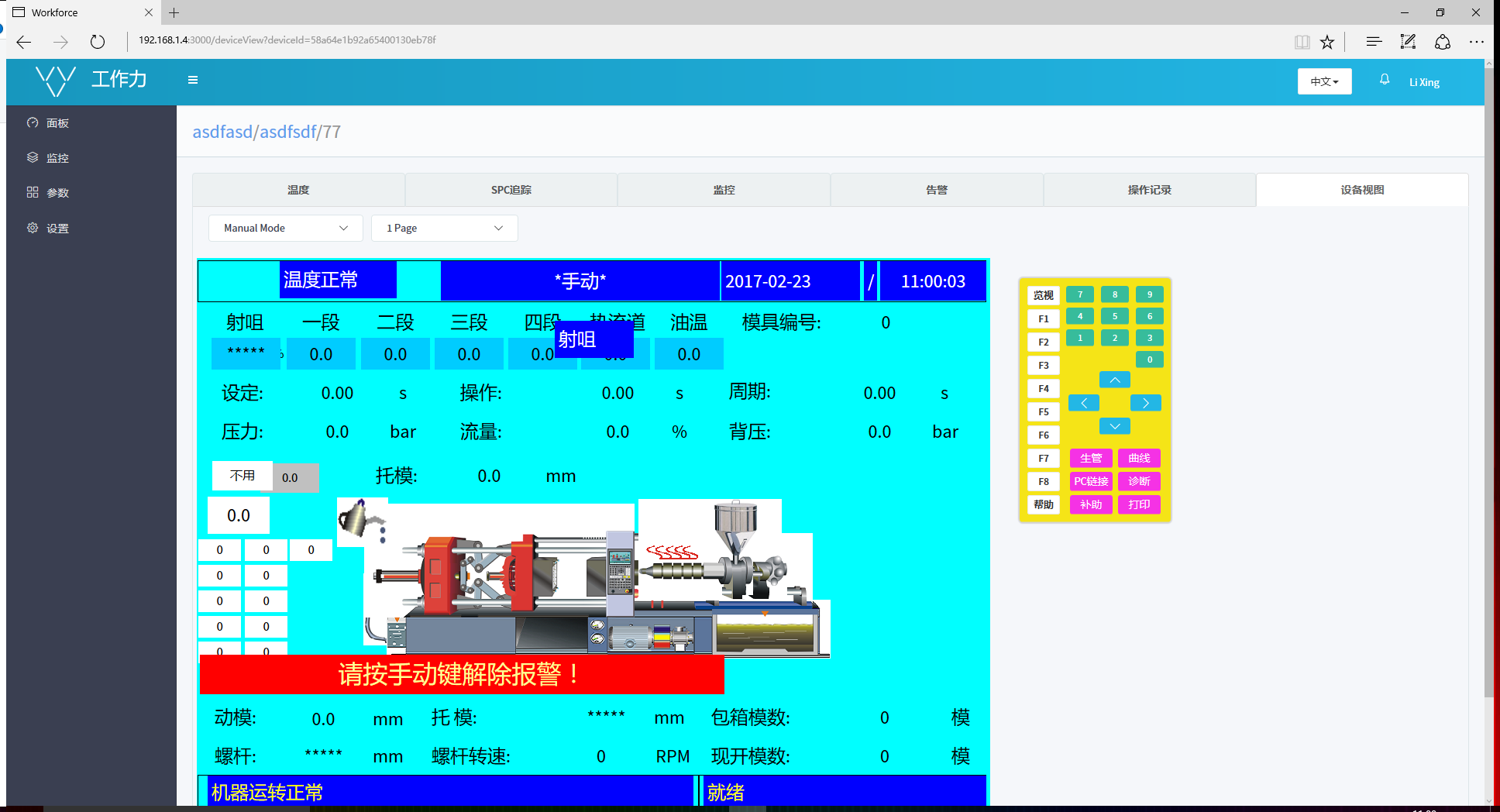Open Edge sharing icon in toolbar
Image resolution: width=1500 pixels, height=812 pixels.
click(x=1443, y=42)
